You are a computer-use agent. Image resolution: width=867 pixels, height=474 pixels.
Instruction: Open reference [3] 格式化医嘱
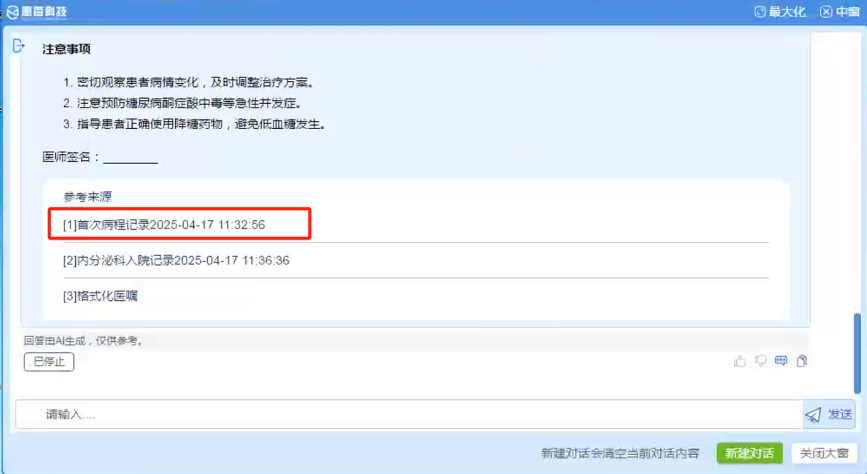coord(100,296)
